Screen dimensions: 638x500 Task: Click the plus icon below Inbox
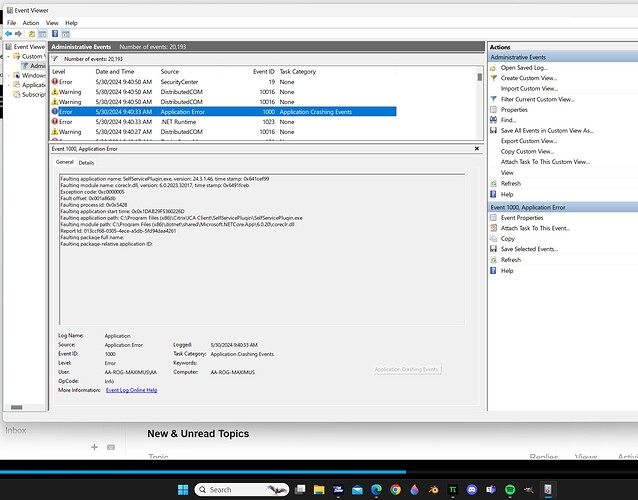[x=94, y=447]
